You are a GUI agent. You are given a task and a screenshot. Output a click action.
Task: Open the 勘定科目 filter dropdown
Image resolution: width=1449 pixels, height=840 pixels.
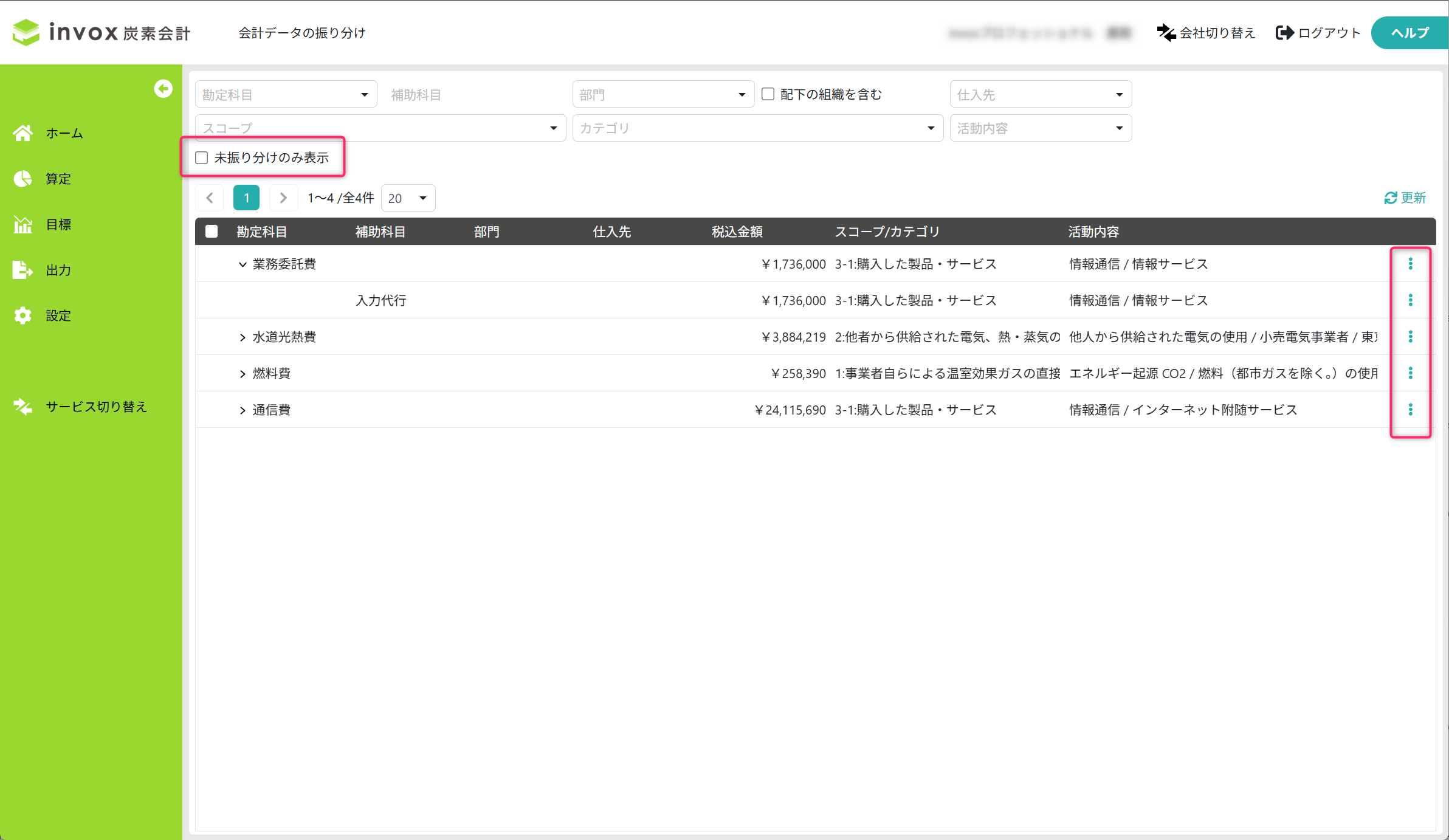[286, 94]
